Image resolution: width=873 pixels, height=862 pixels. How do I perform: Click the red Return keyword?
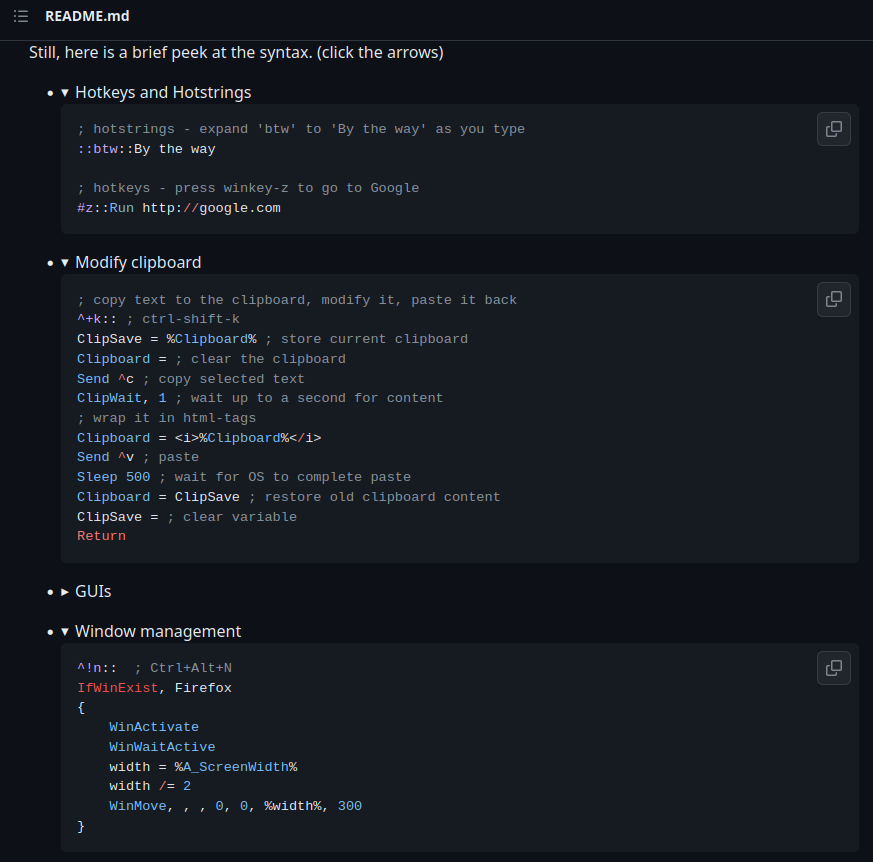(101, 536)
